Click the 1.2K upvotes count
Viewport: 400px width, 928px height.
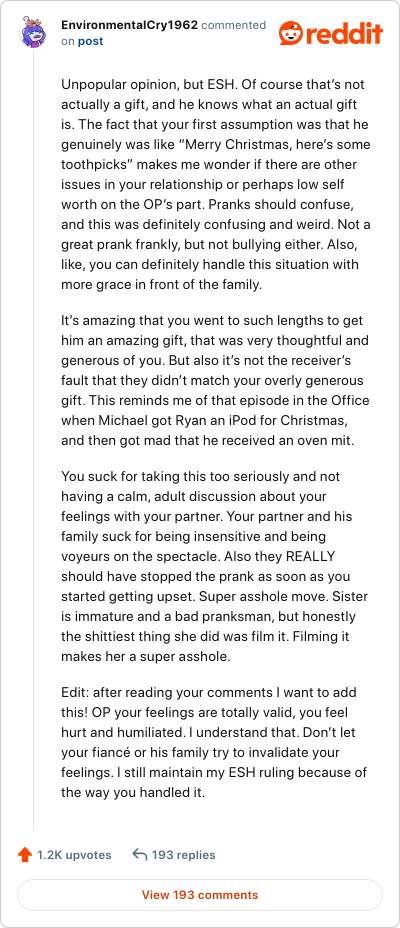pos(74,855)
